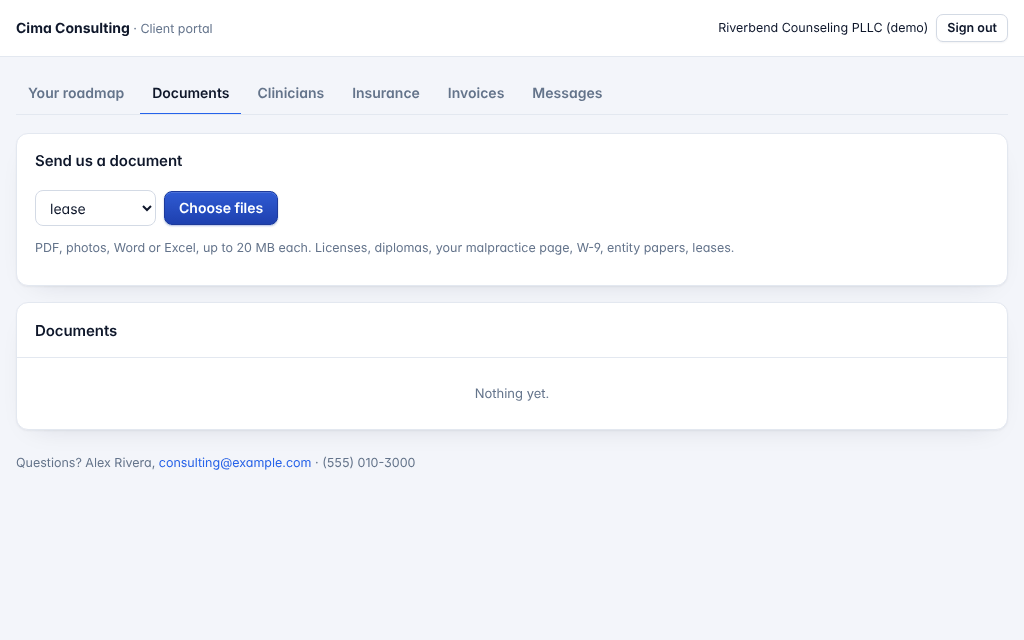Screen dimensions: 1024x640
Task: Click Riverbend Counseling PLLC (demo) account name
Action: [823, 28]
